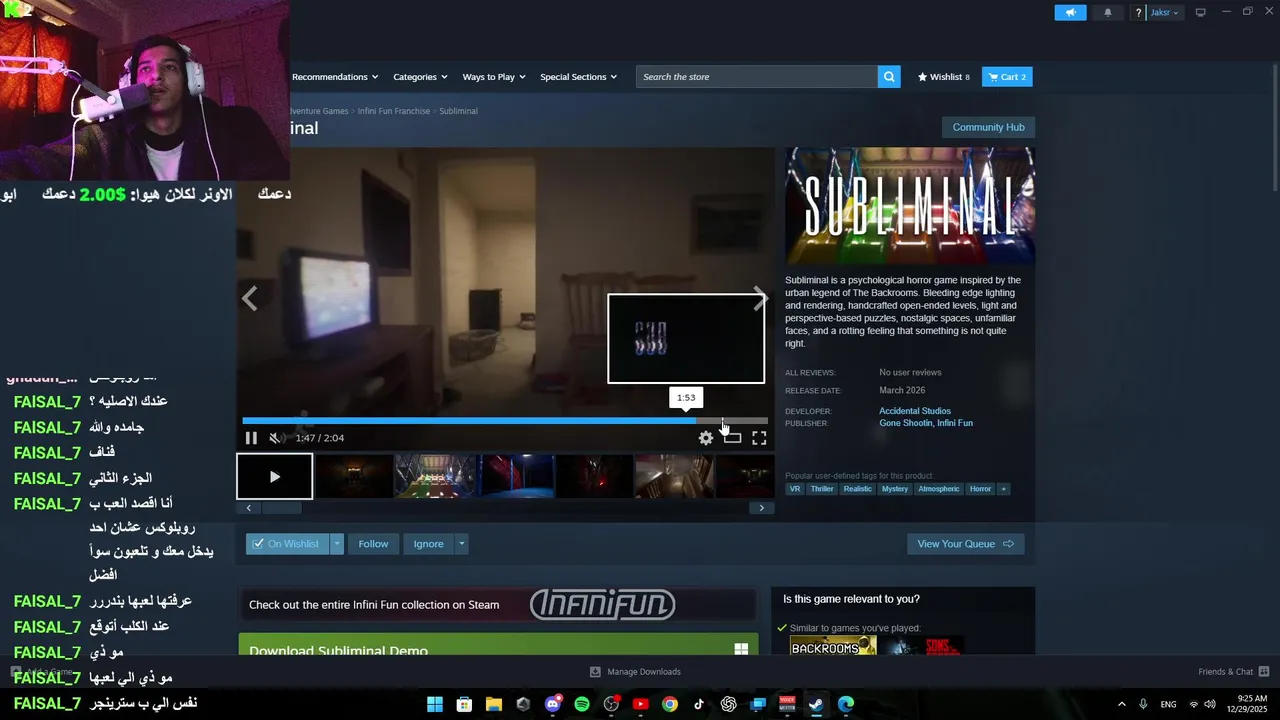The width and height of the screenshot is (1280, 720).
Task: Open the question mark help avatar
Action: point(1138,13)
